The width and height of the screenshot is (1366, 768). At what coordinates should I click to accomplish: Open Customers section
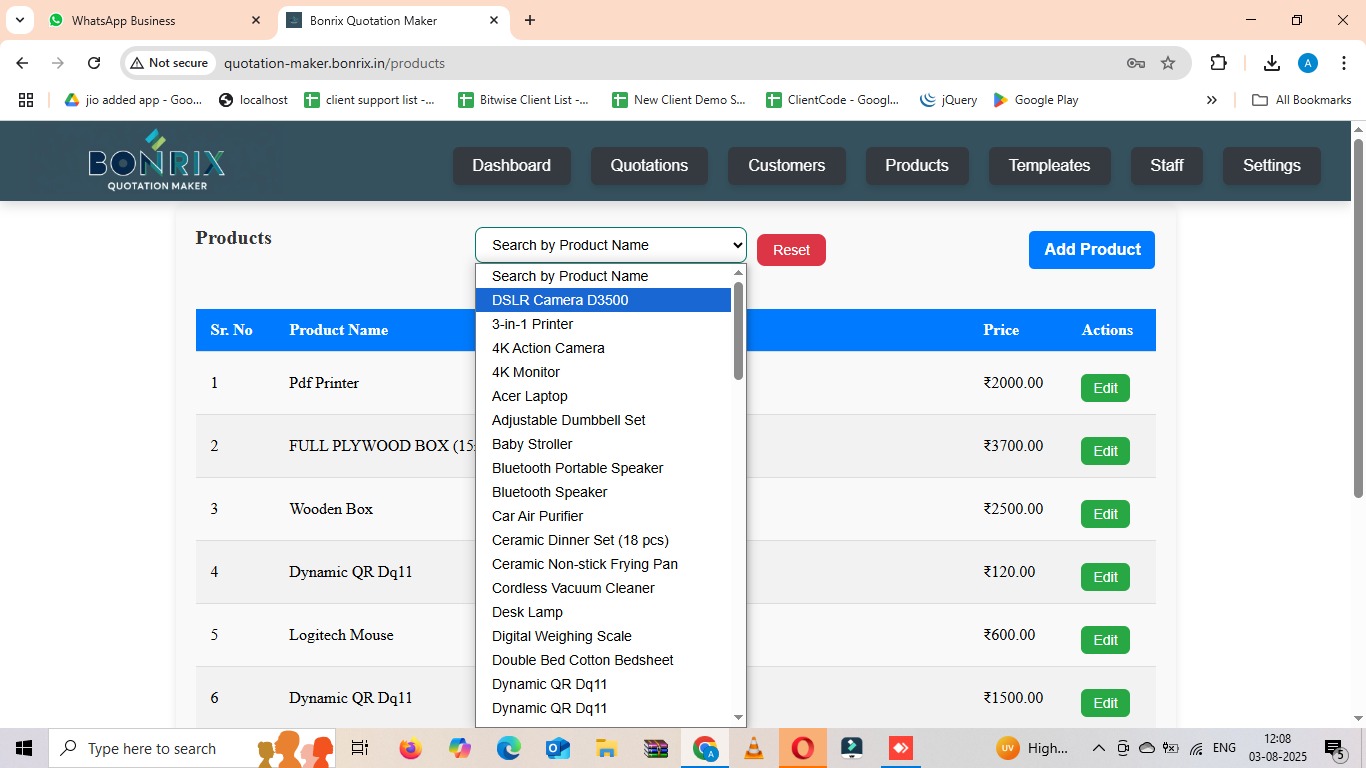[787, 166]
